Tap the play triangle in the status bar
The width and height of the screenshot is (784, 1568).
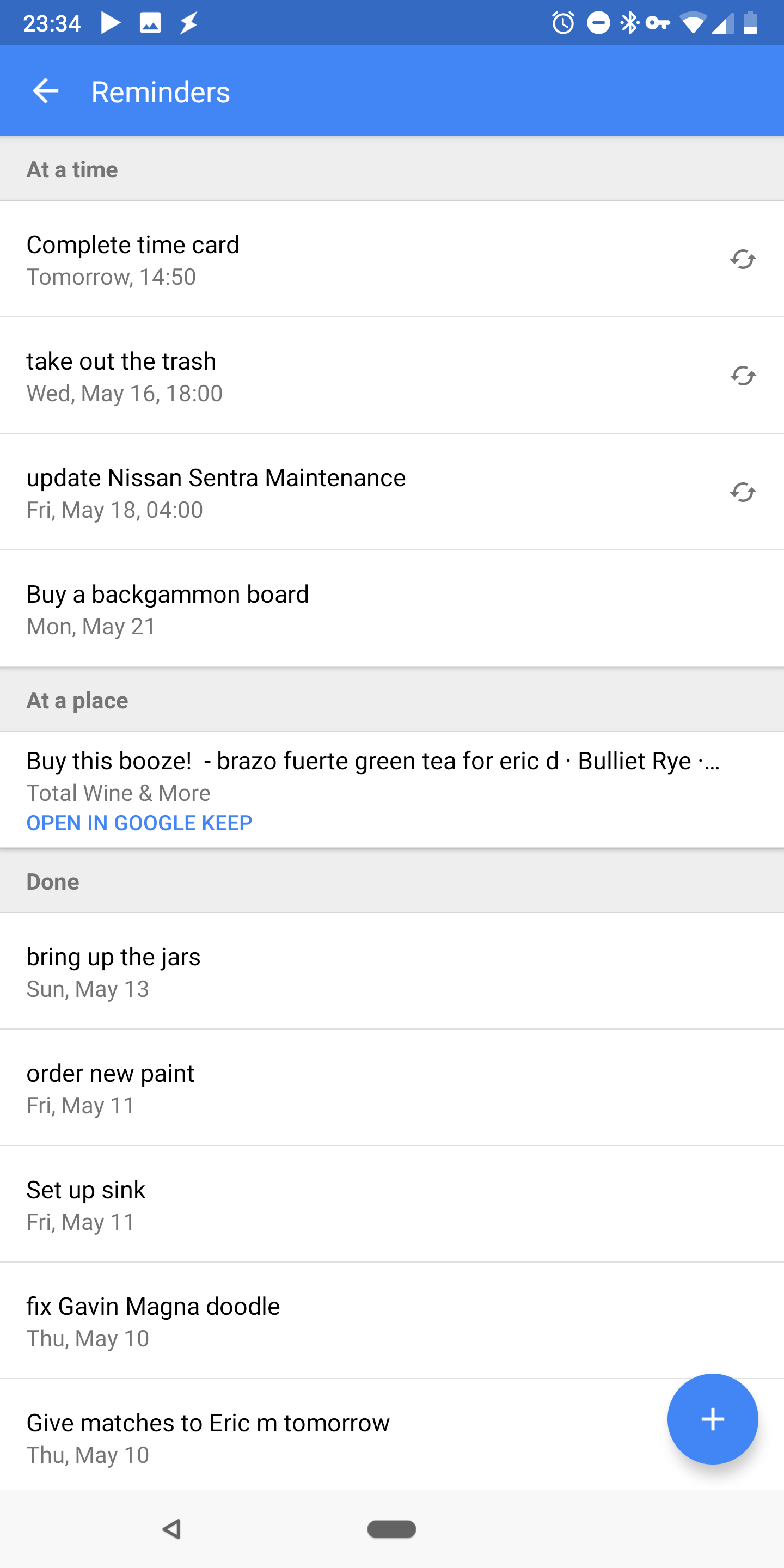coord(111,22)
